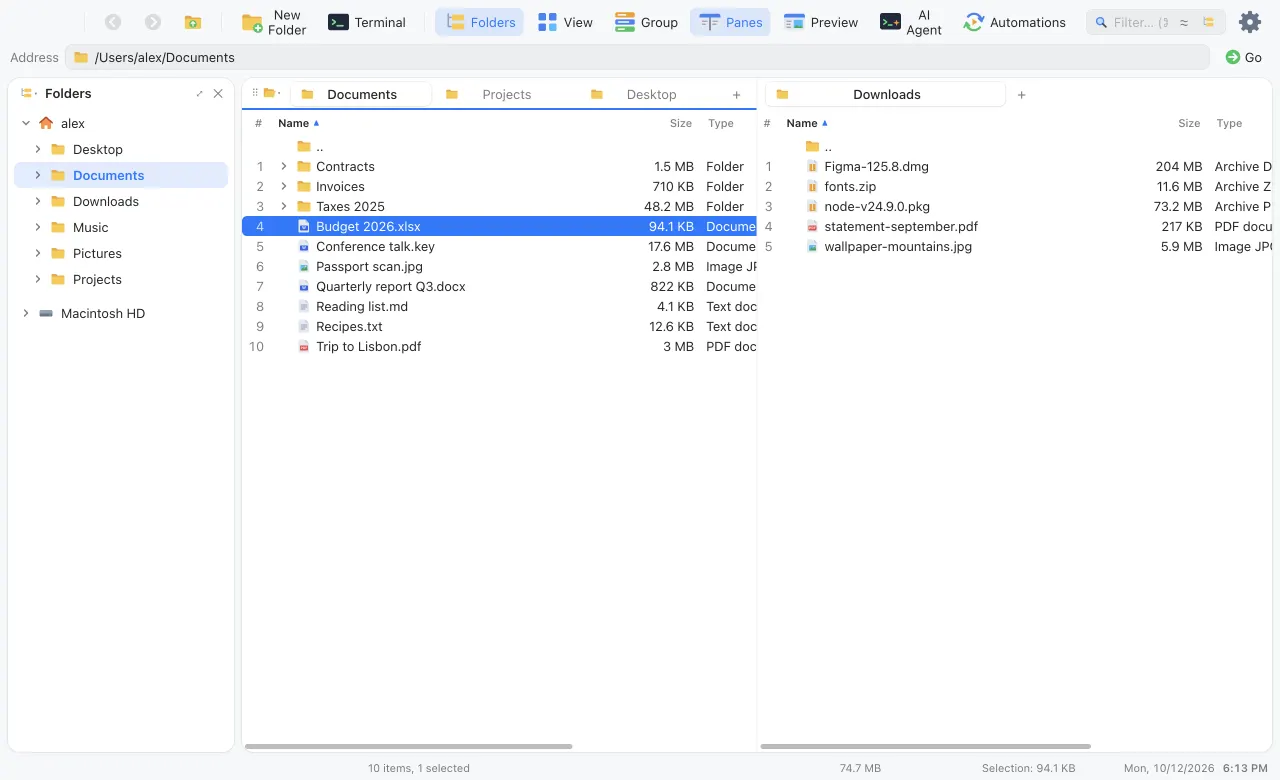Open the View options

tap(565, 22)
